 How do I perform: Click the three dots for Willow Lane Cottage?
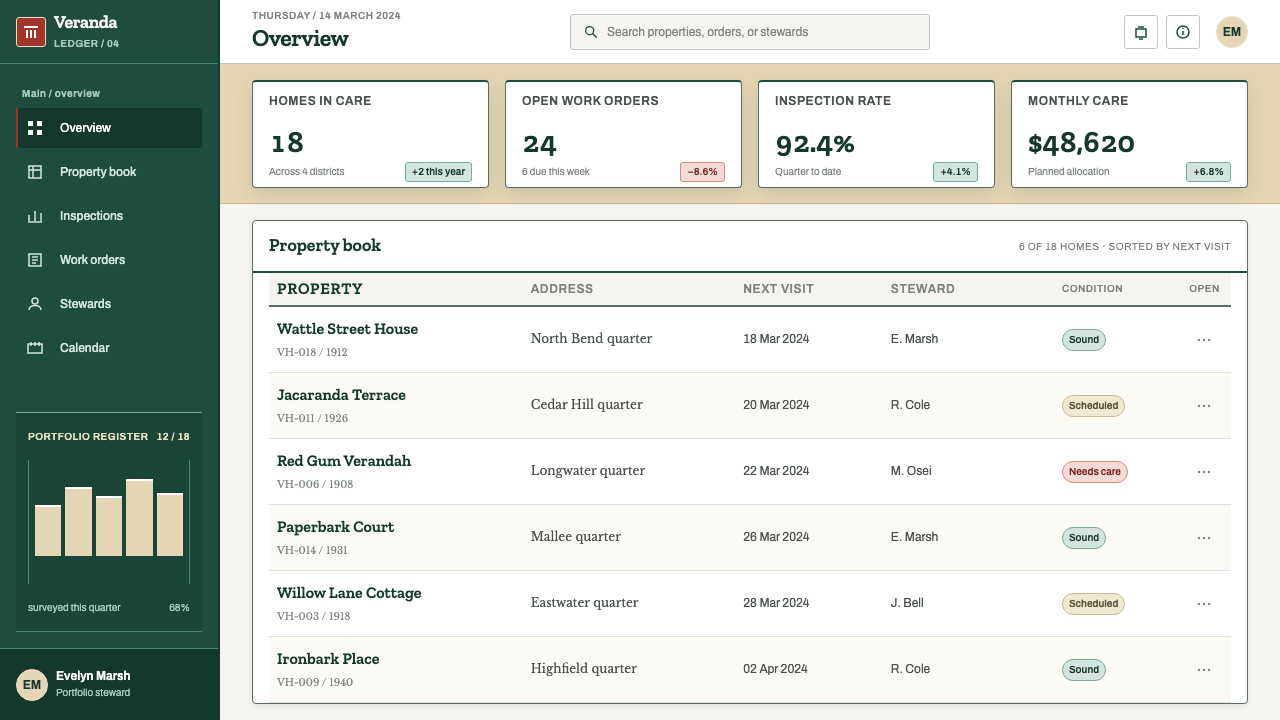(x=1204, y=604)
